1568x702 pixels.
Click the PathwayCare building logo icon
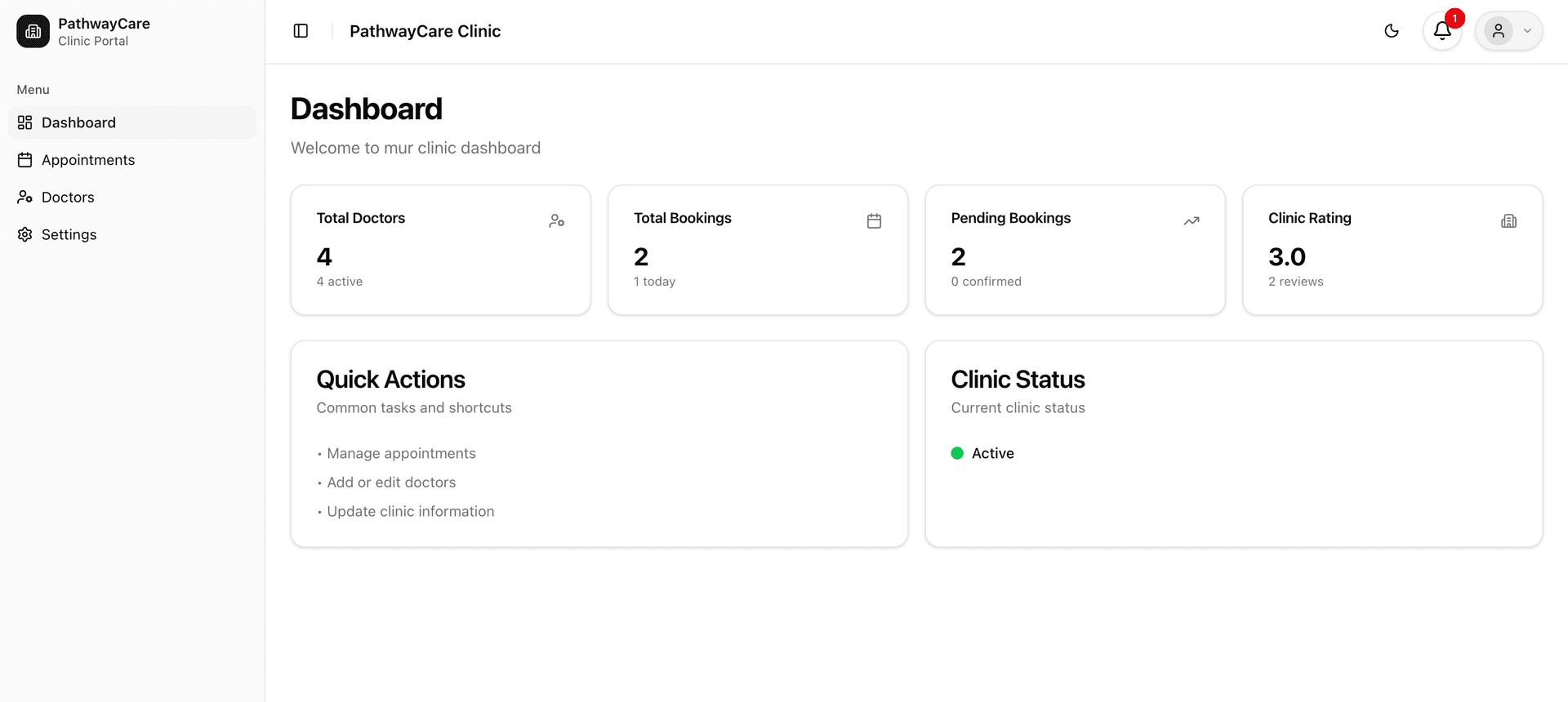[33, 32]
